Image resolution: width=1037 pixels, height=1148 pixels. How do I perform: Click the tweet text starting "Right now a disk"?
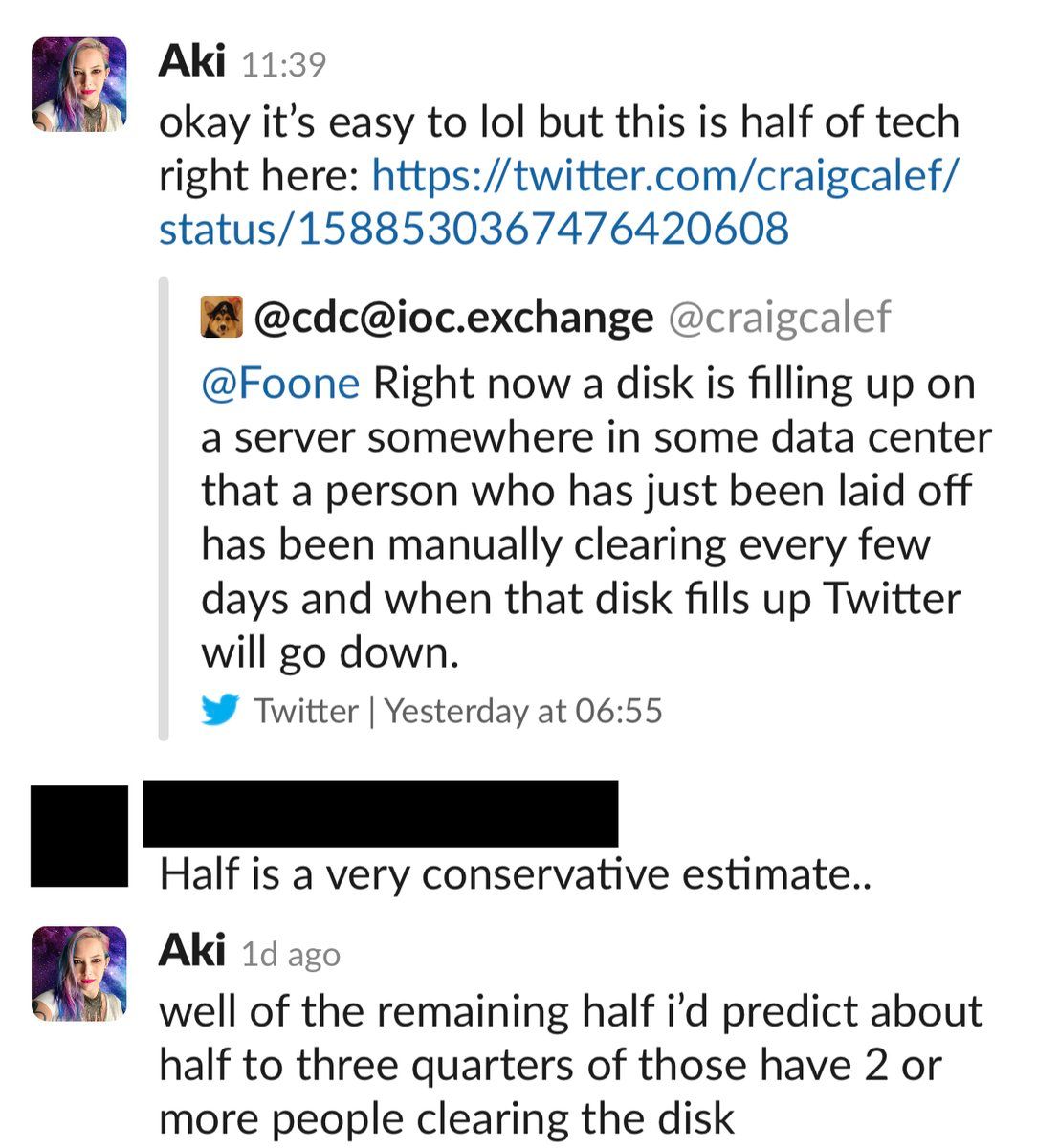pos(595,517)
